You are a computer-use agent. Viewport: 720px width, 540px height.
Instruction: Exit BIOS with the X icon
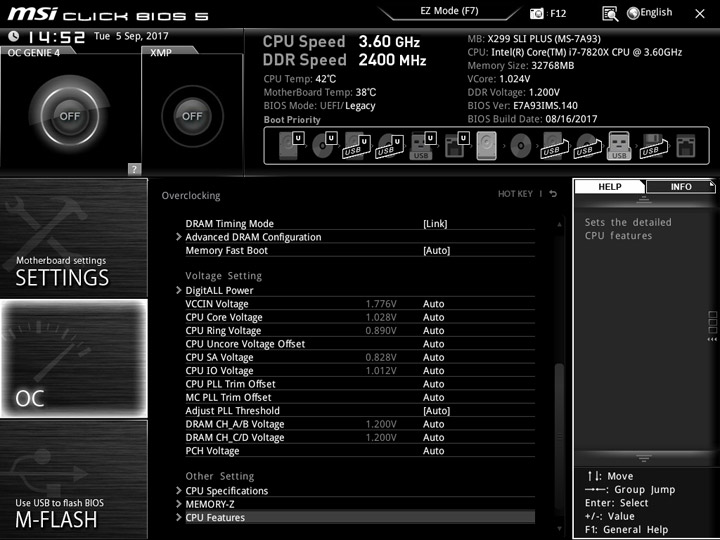pos(699,14)
